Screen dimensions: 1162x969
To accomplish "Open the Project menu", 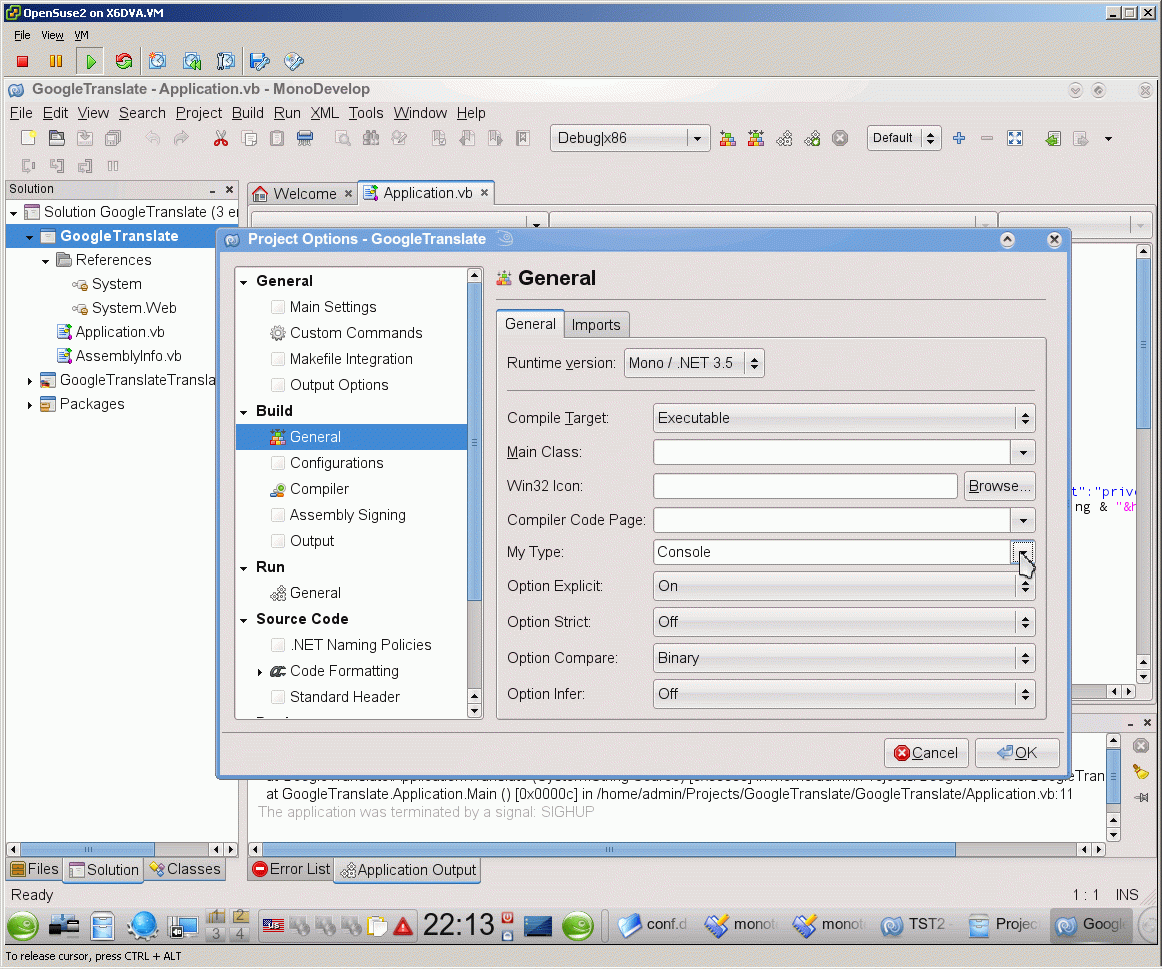I will coord(199,113).
